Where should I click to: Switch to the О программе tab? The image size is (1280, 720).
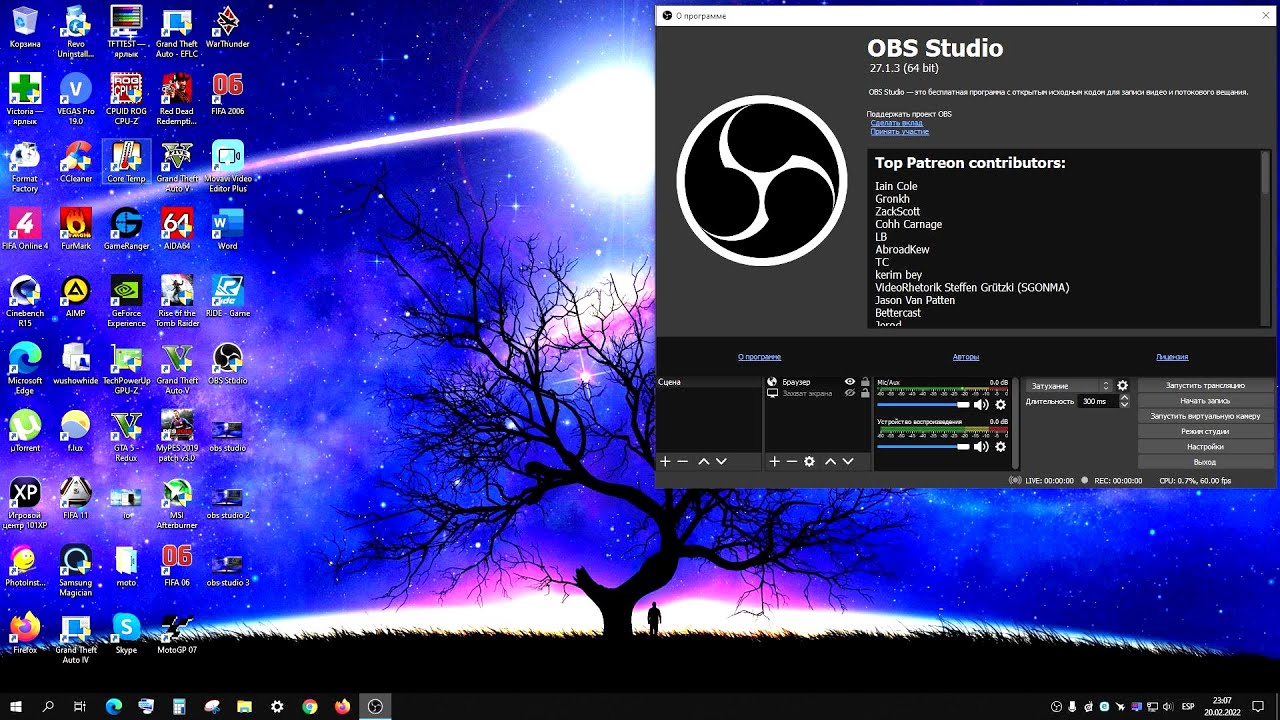[759, 357]
